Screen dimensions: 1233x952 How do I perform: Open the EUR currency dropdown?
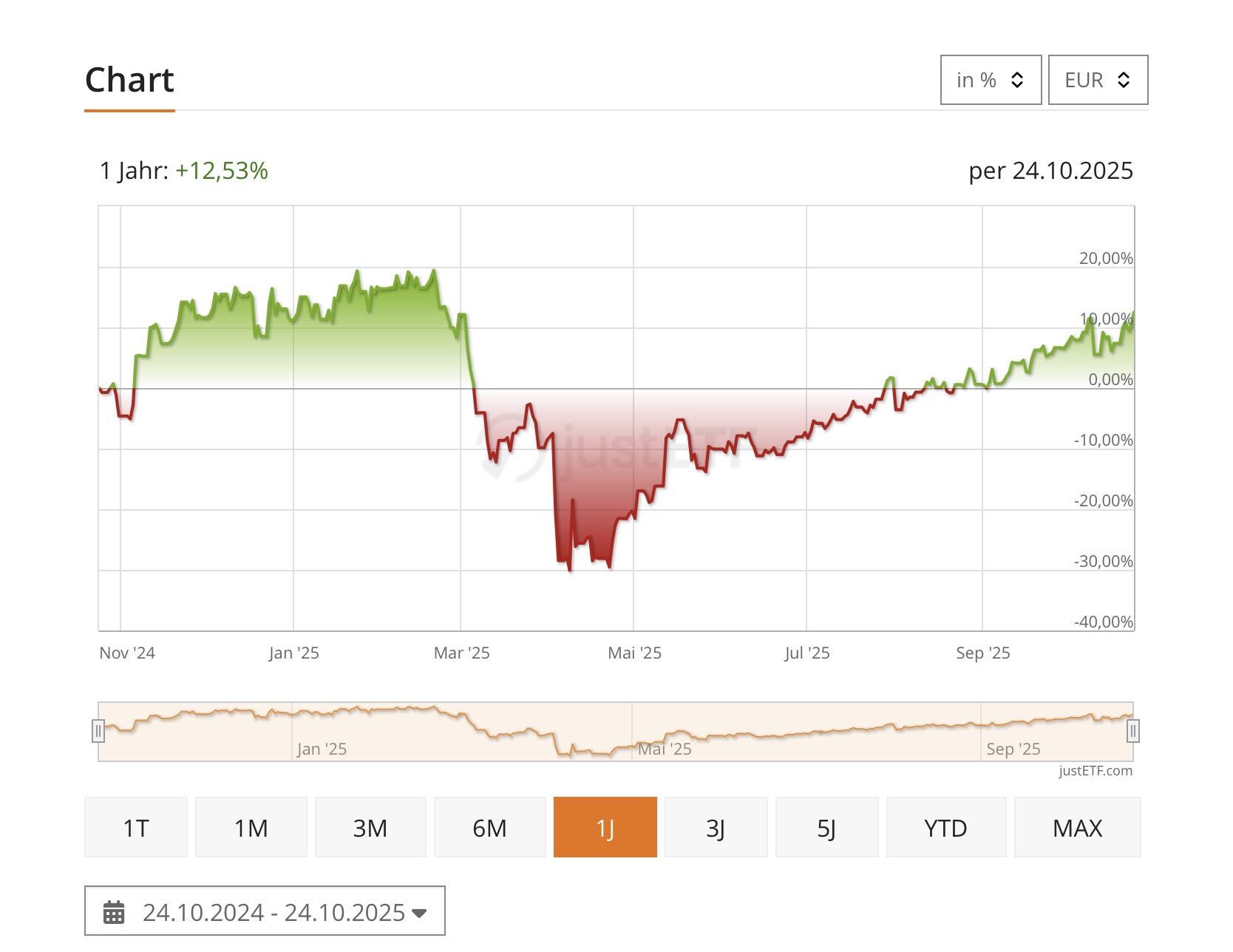coord(1098,80)
